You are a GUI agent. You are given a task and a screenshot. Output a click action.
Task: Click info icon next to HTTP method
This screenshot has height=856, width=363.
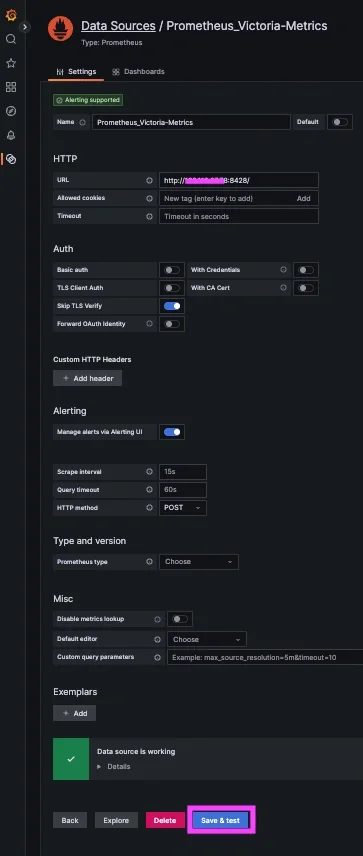(x=150, y=508)
